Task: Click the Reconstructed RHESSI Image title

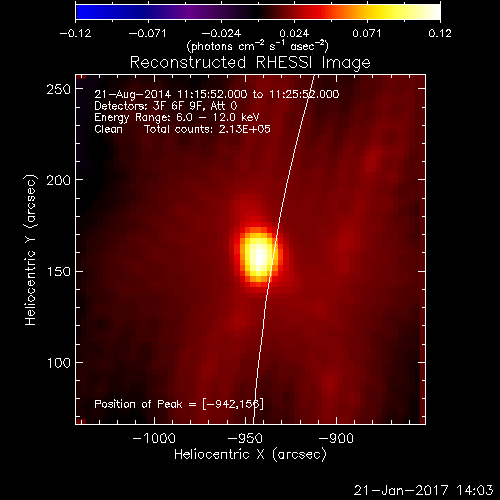Action: click(x=250, y=63)
